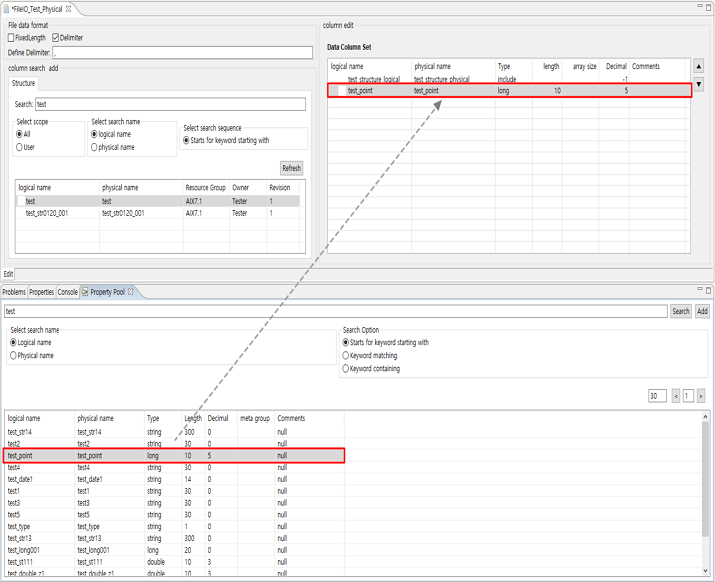The height and width of the screenshot is (582, 715).
Task: Click scroll up arrow of Property Pool list
Action: (705, 417)
